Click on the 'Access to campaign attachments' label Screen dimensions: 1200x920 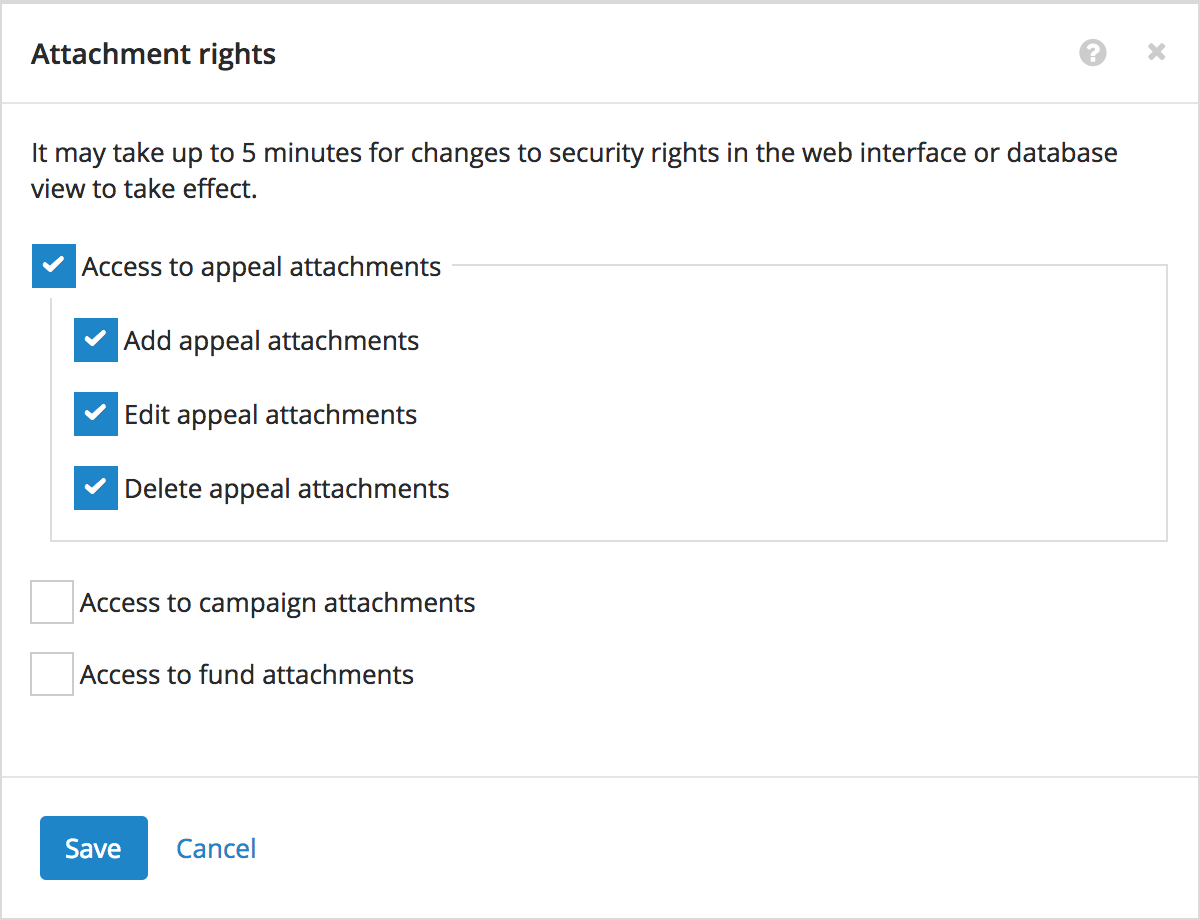tap(277, 603)
